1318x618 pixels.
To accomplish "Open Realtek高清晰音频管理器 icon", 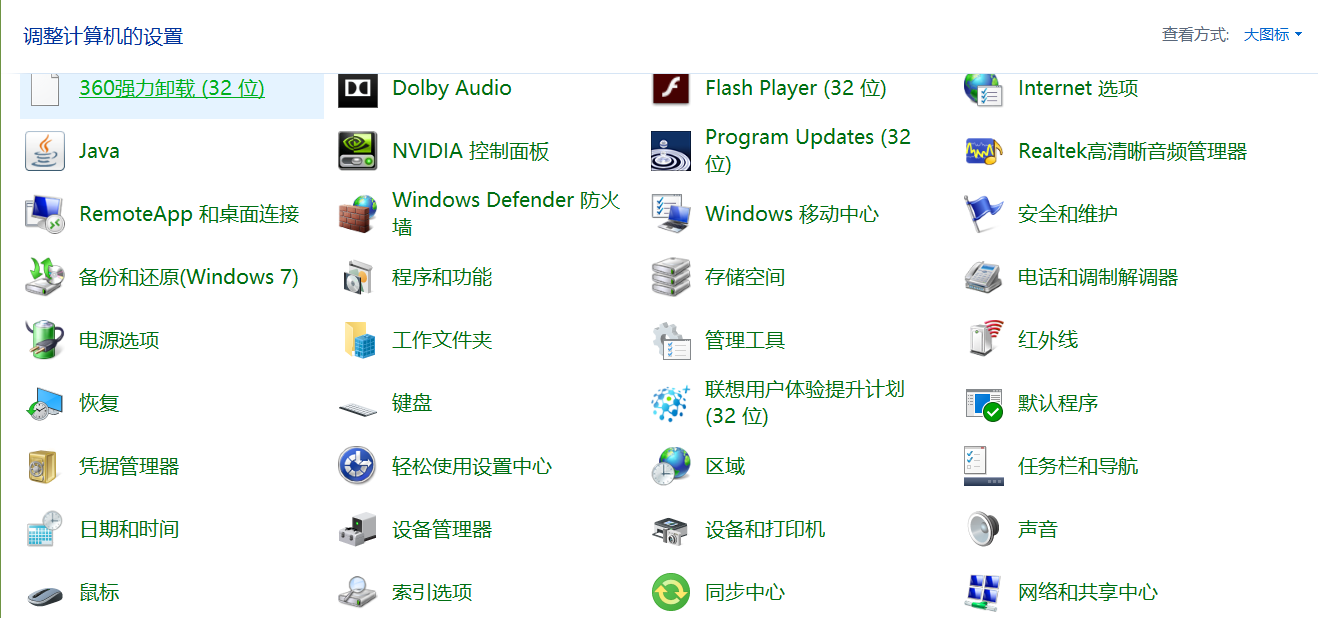I will [983, 152].
